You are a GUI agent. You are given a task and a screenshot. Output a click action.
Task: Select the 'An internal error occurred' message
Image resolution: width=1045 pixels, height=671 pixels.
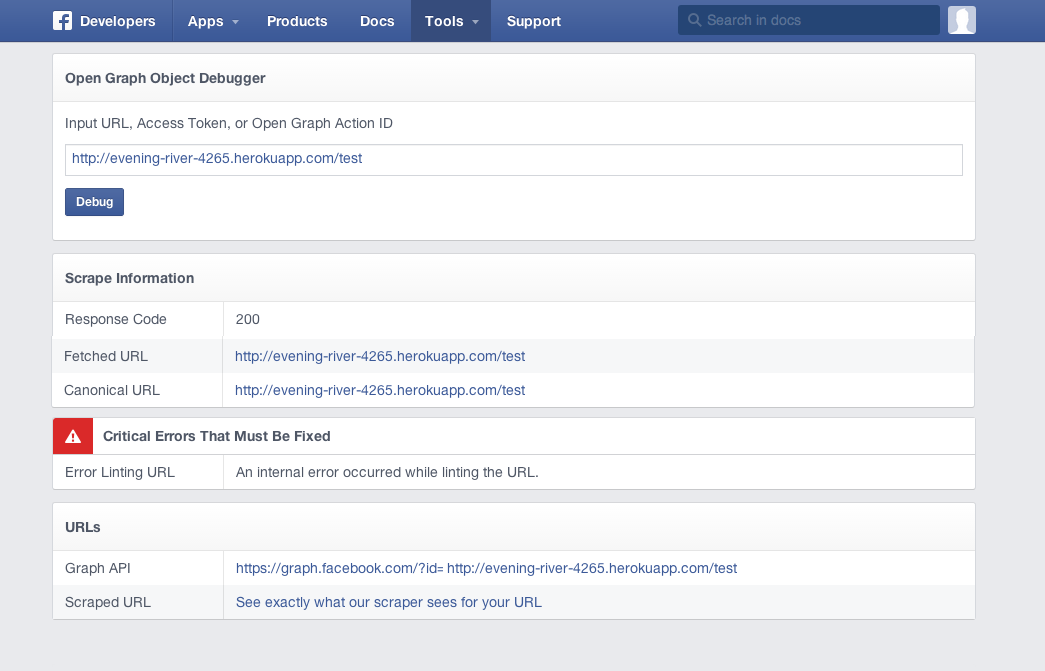click(x=387, y=472)
